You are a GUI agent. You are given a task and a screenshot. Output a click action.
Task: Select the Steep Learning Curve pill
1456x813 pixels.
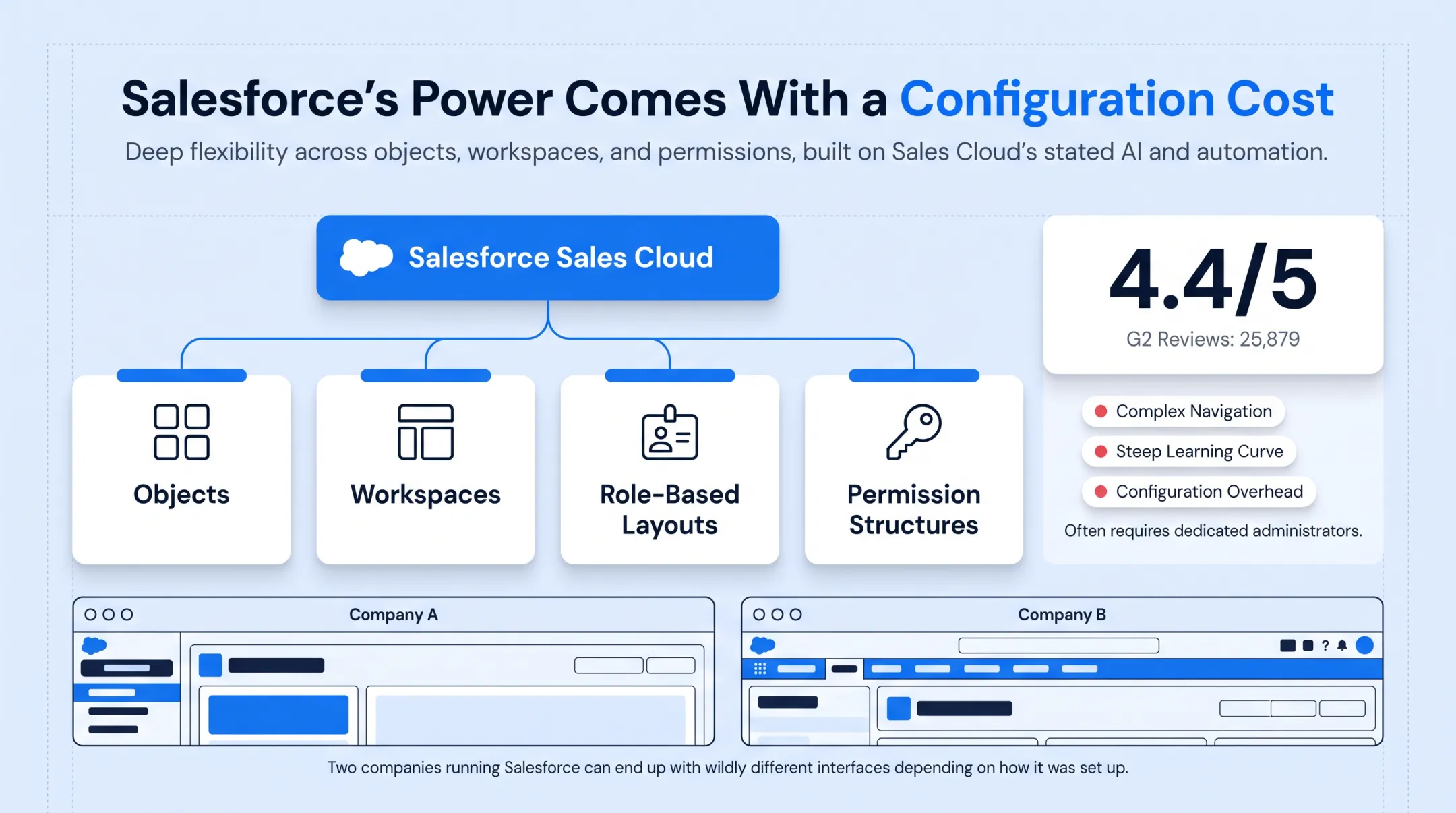pos(1189,451)
